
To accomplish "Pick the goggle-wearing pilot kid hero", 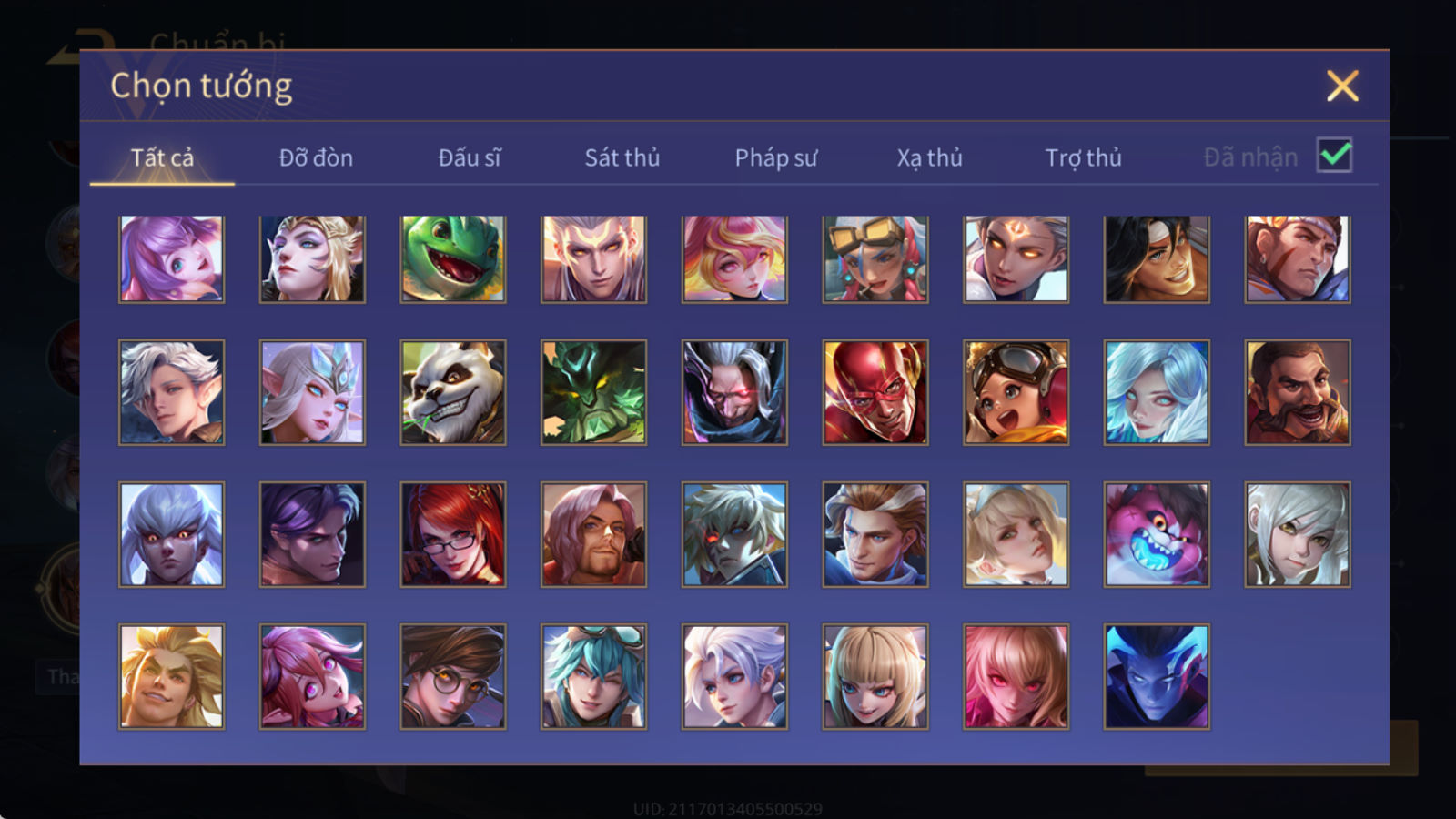I will point(1016,392).
